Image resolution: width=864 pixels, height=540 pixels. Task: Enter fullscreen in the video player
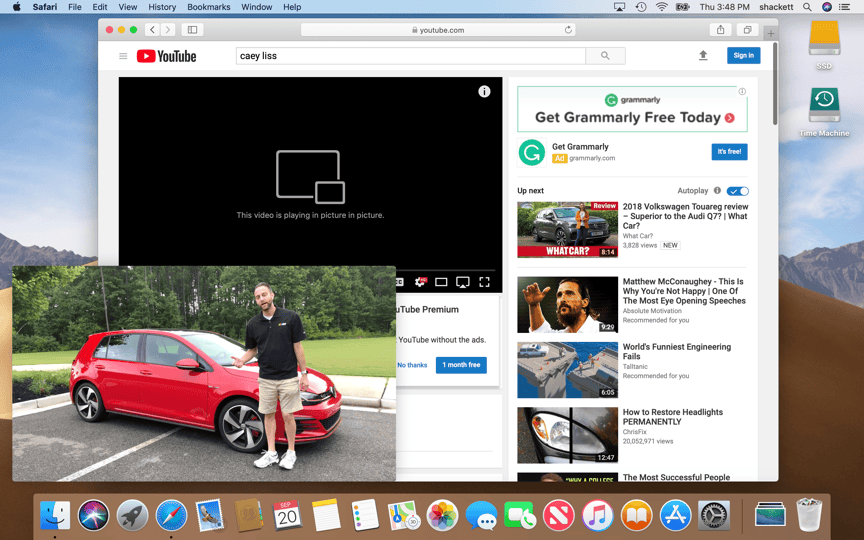point(484,282)
